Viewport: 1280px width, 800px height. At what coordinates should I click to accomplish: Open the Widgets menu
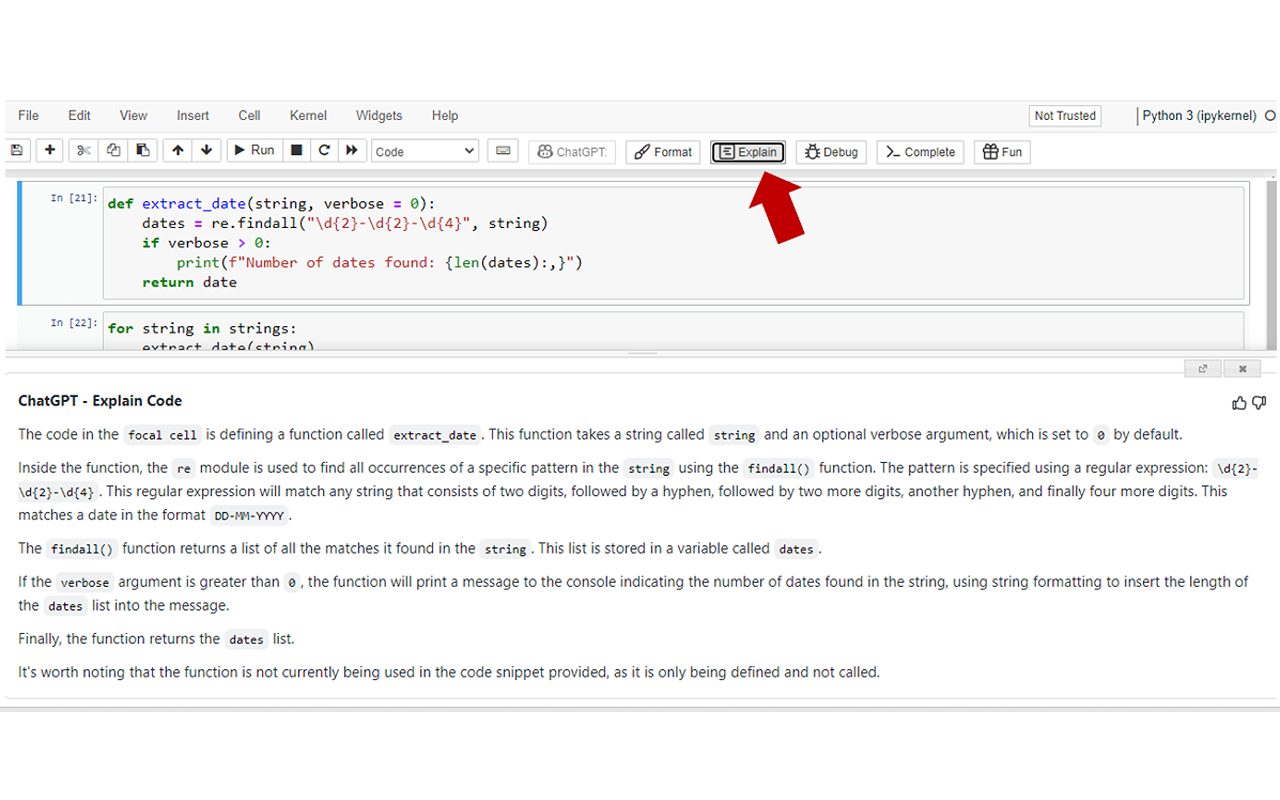[x=379, y=115]
